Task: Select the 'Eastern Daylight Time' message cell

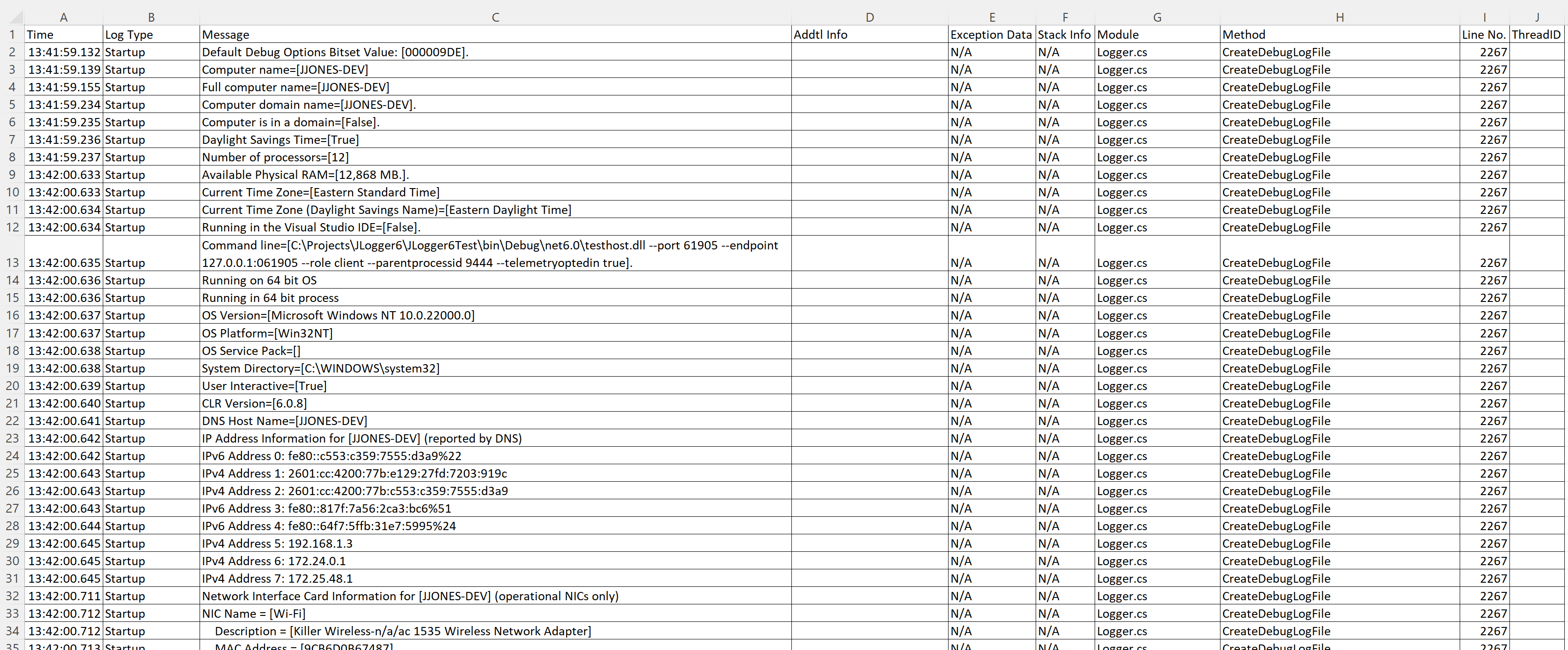Action: 495,210
